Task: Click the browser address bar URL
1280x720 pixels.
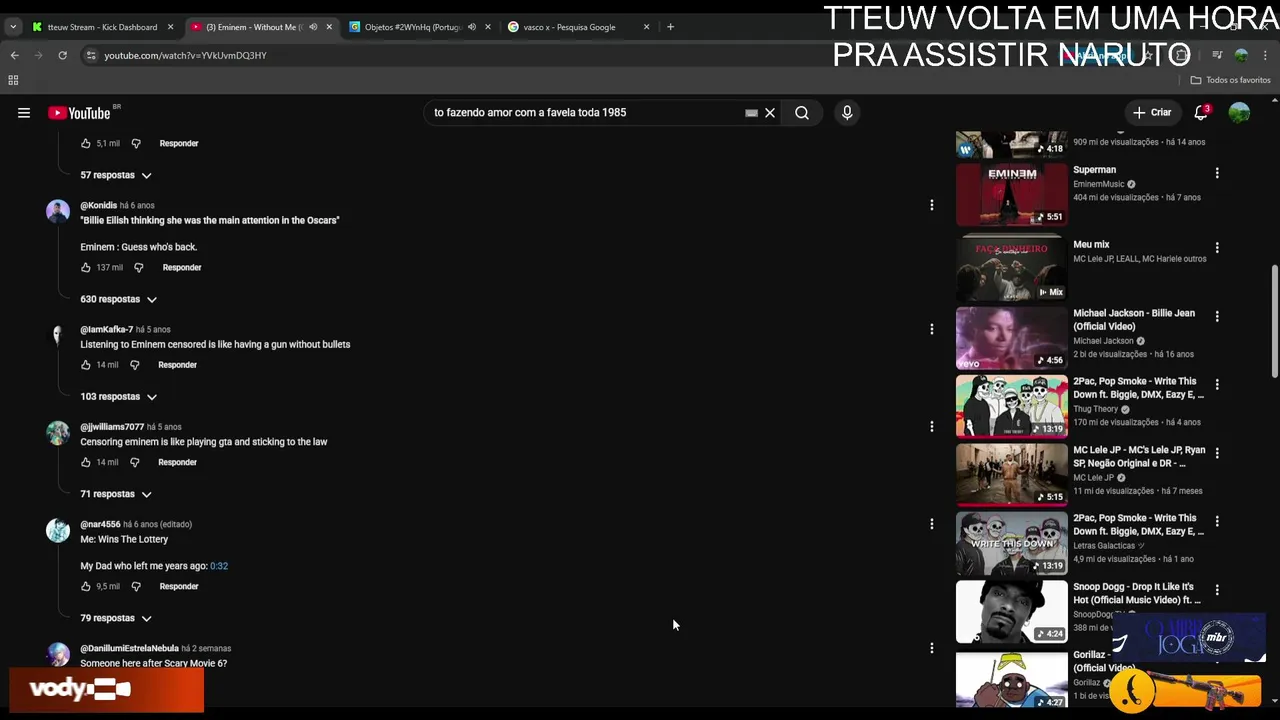Action: pyautogui.click(x=185, y=56)
